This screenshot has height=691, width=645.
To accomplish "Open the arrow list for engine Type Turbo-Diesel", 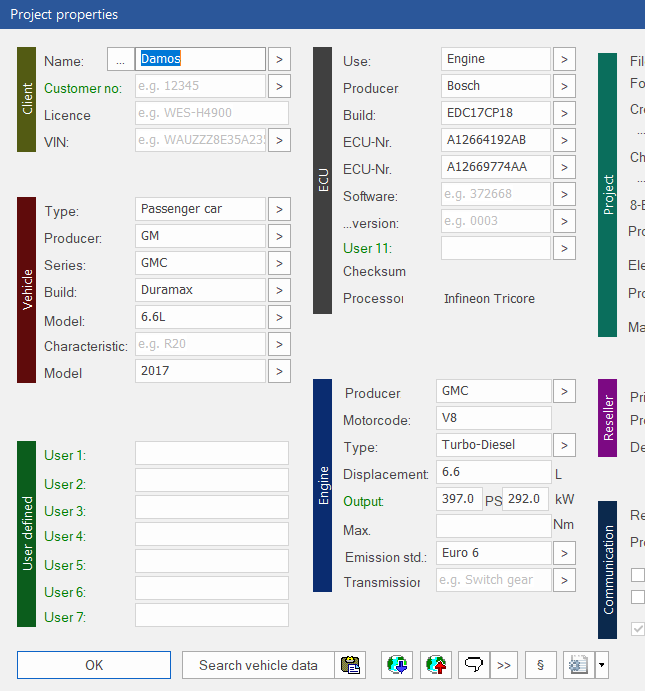I will click(564, 445).
